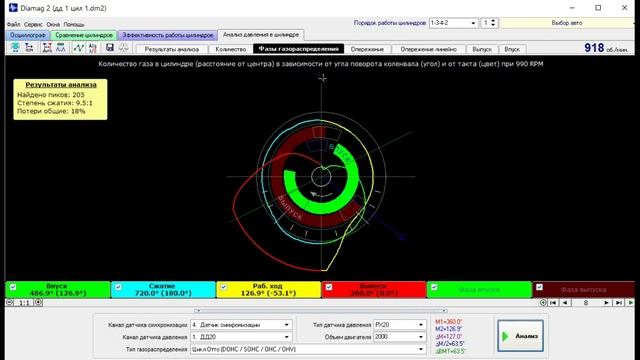Expand pressure sensor type PX20 dropdown
The width and height of the screenshot is (640, 360).
400,324
